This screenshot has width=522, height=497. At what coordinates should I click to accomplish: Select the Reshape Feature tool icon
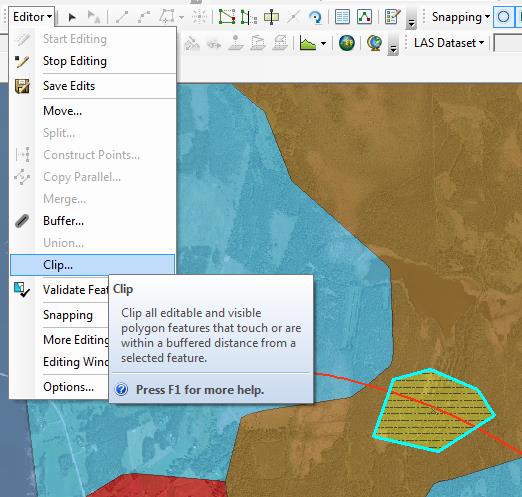pos(249,17)
